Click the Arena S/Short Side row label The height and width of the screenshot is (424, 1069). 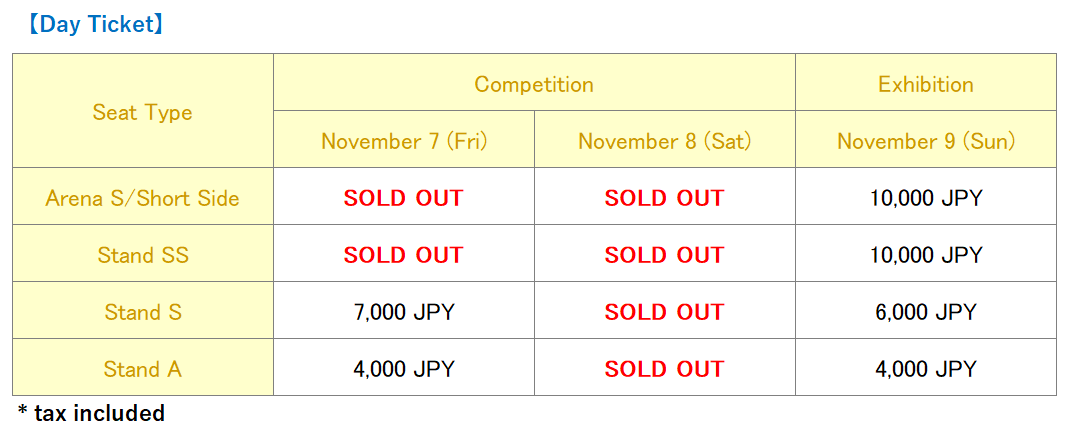click(x=142, y=198)
